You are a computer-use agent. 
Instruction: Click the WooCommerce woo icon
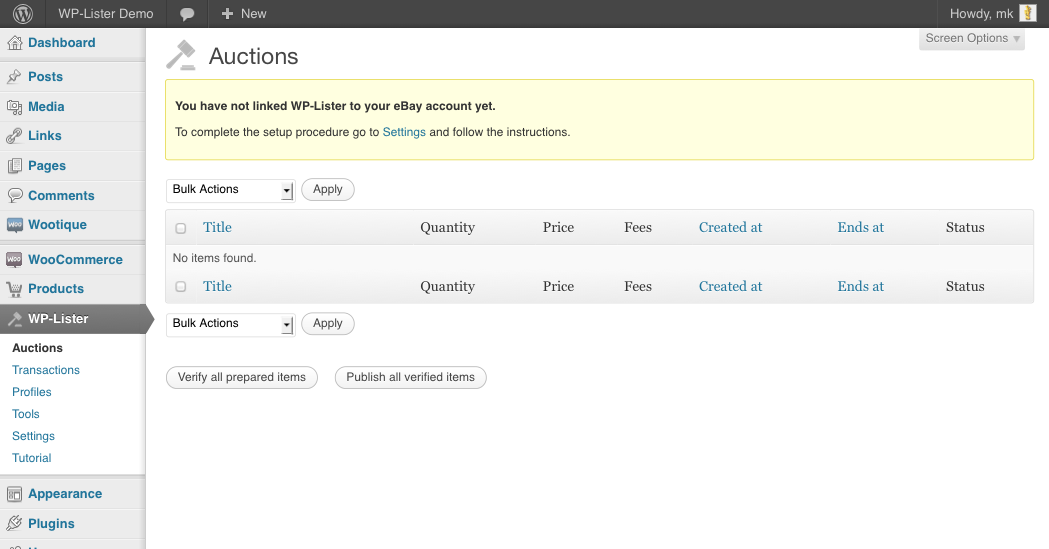(15, 259)
